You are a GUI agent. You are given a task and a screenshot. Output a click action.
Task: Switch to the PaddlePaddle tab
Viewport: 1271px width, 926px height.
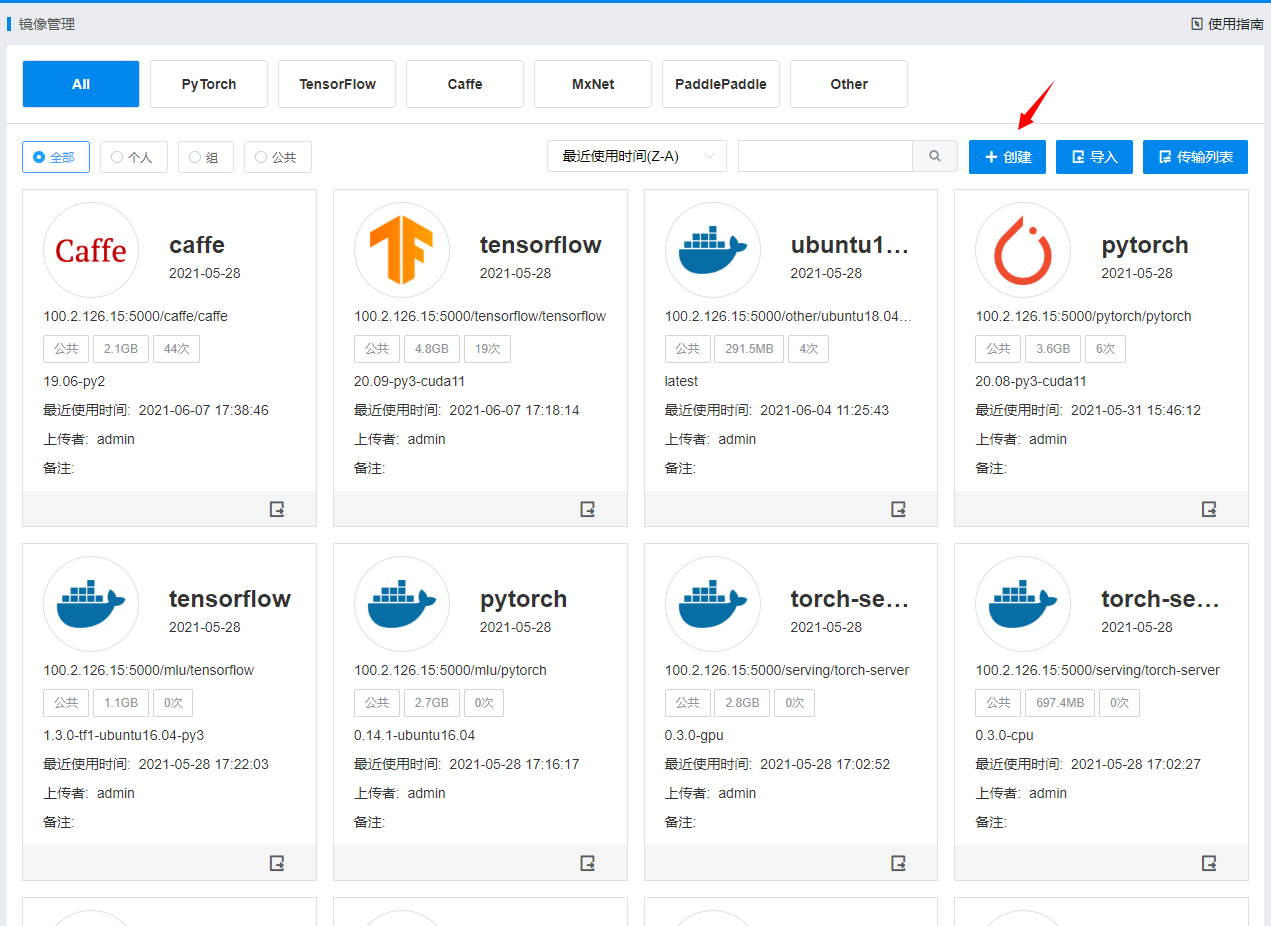(x=721, y=84)
